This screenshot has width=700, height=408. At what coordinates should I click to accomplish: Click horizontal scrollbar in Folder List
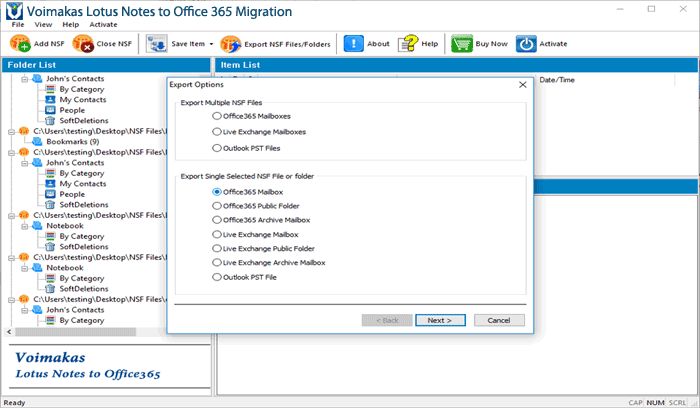click(x=75, y=332)
